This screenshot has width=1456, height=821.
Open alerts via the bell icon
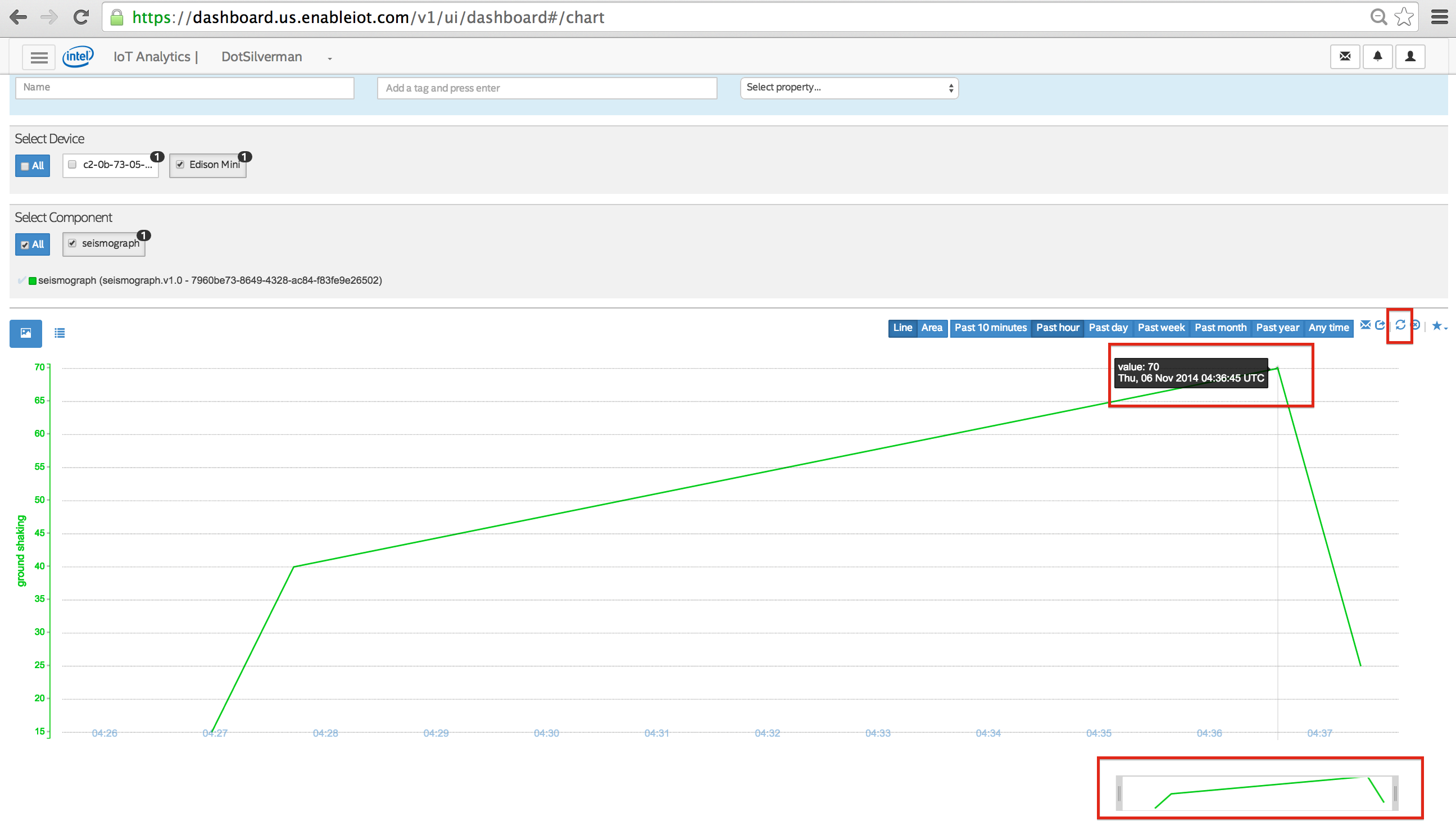[1378, 57]
